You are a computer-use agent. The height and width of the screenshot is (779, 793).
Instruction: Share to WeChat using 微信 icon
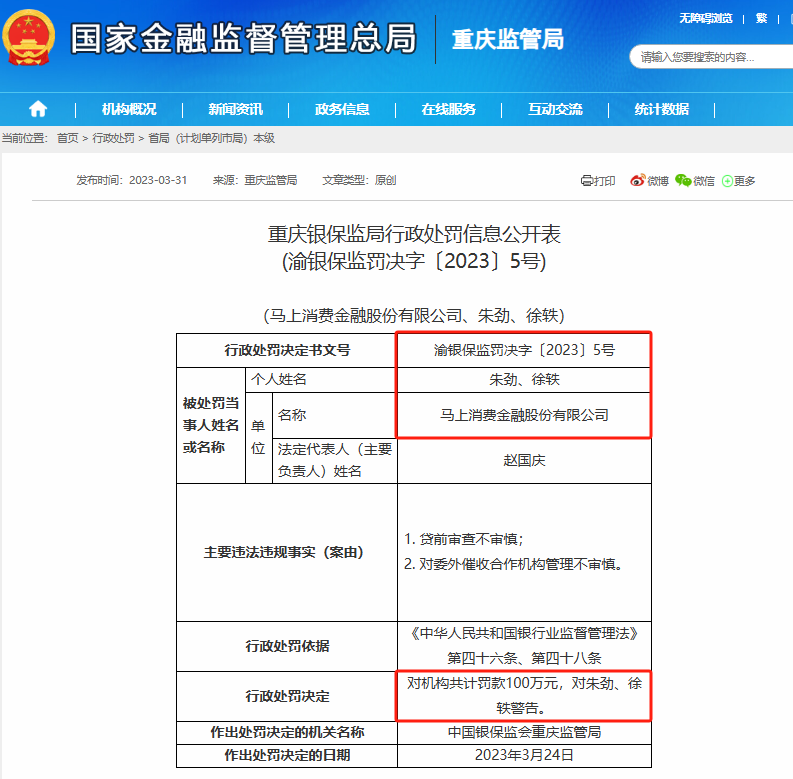pos(695,181)
